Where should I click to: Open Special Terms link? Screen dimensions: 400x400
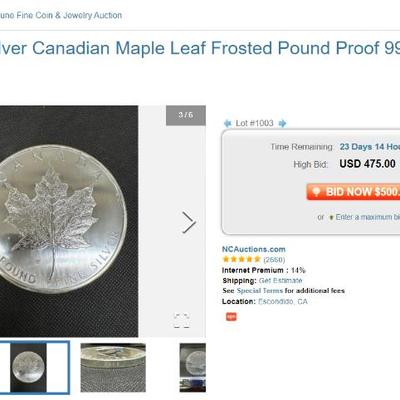[x=259, y=291]
